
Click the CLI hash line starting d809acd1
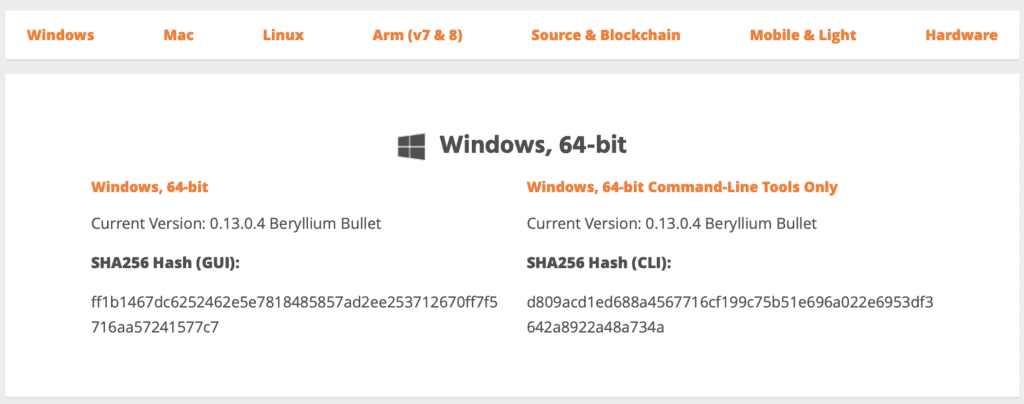click(730, 303)
